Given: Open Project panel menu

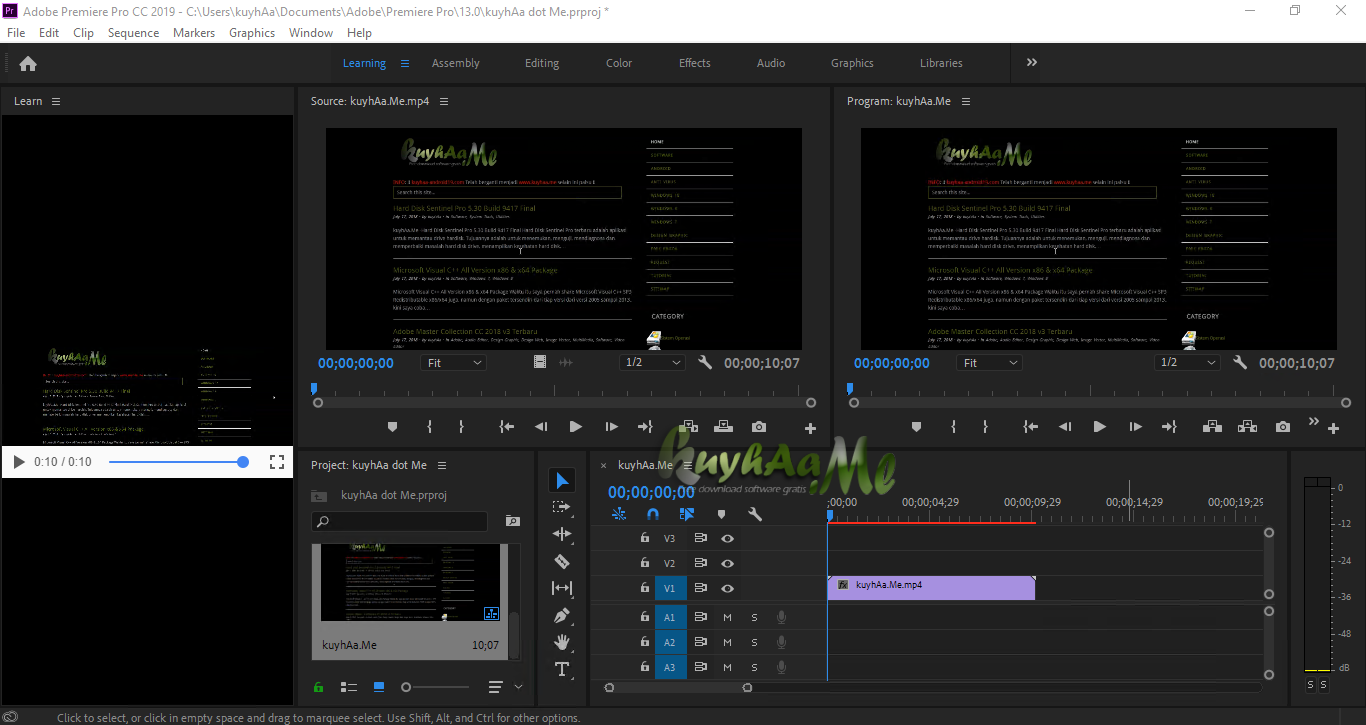Looking at the screenshot, I should (x=442, y=465).
